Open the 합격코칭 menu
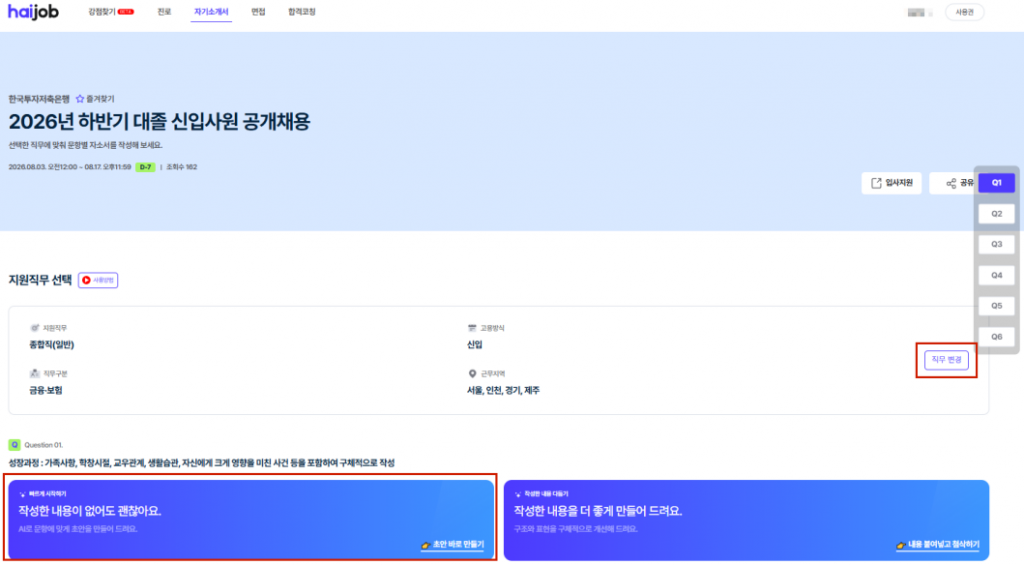This screenshot has height=565, width=1024. [x=302, y=12]
